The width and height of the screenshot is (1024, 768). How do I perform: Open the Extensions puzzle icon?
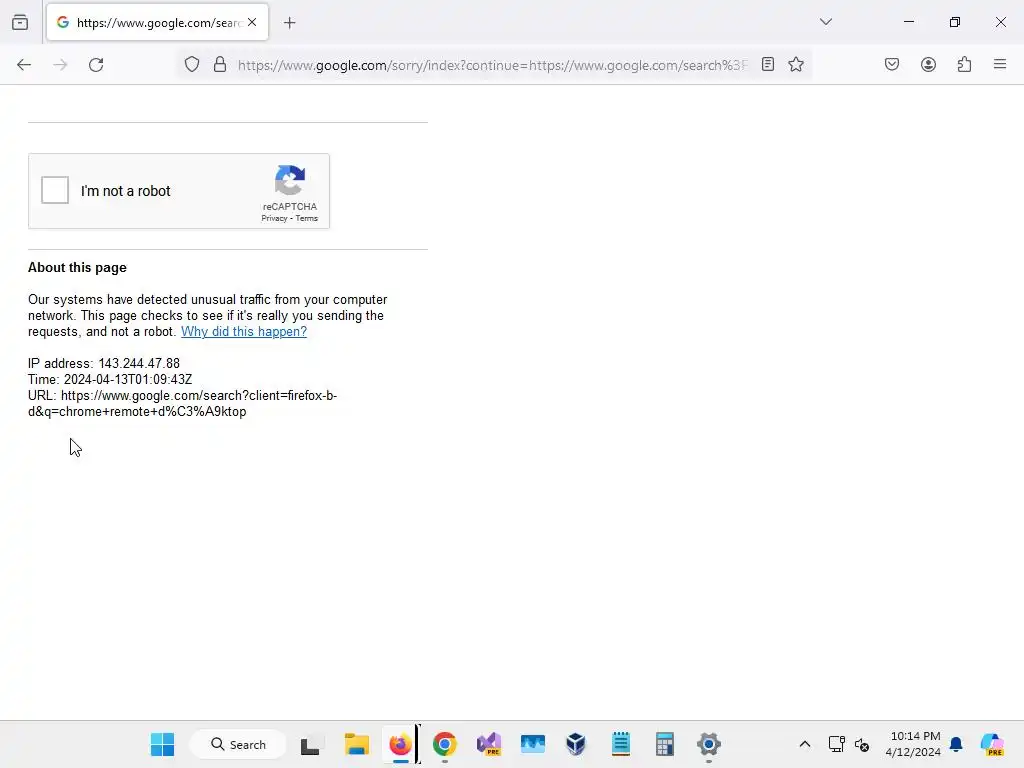click(965, 65)
